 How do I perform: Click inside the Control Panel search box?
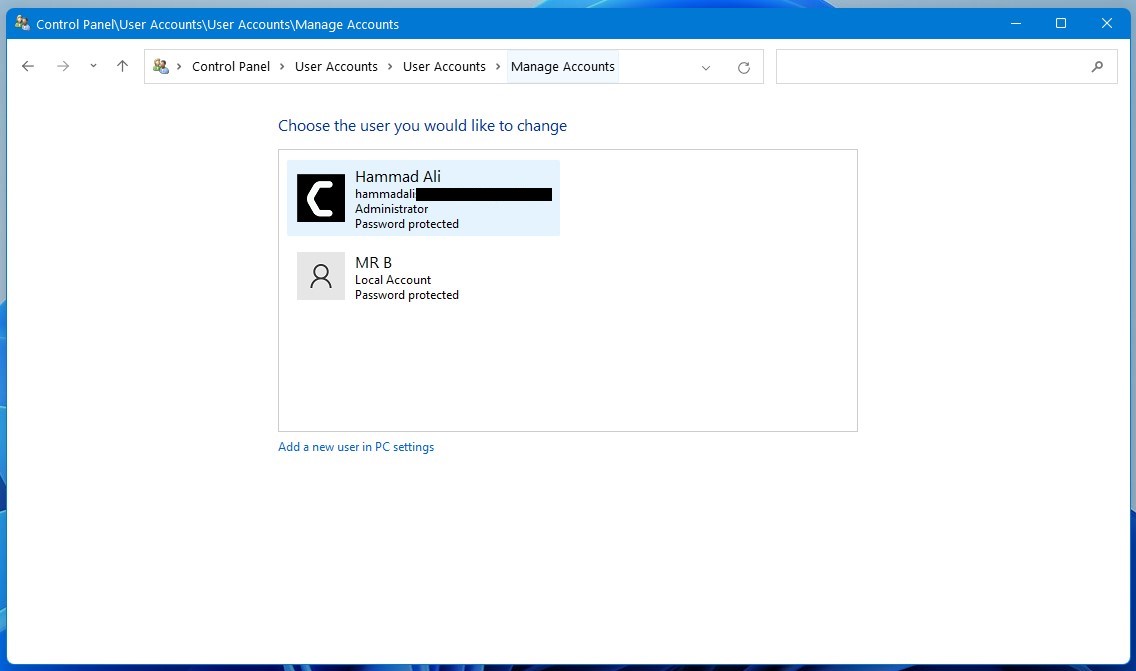tap(946, 67)
